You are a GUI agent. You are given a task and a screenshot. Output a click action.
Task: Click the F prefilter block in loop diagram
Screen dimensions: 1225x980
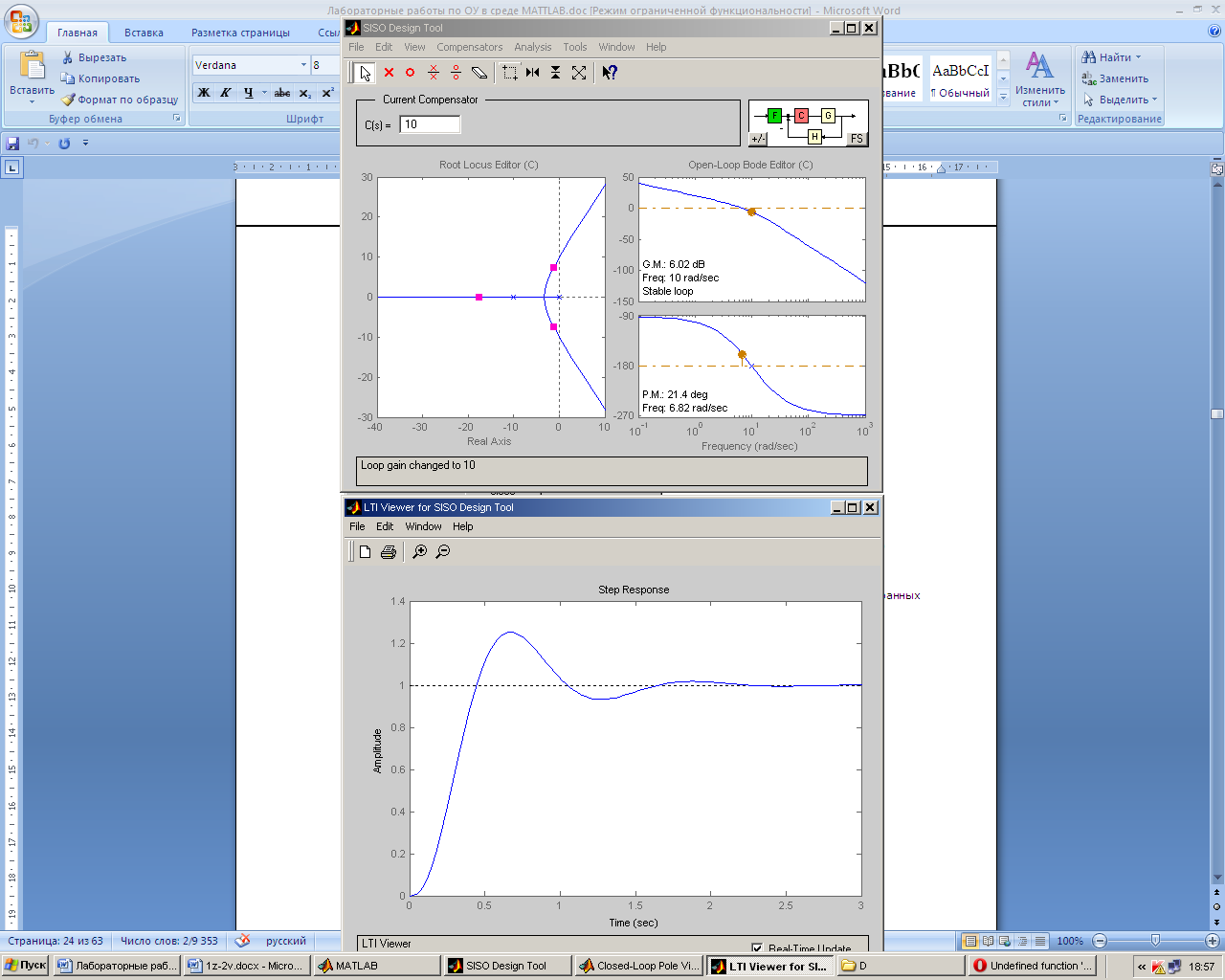(x=774, y=116)
